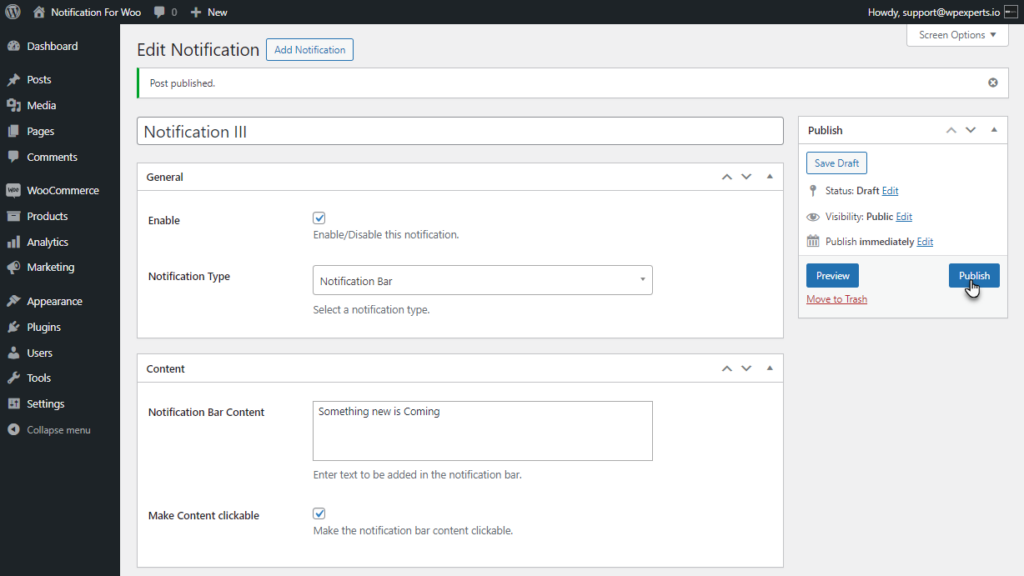Click 'Tools' sidebar label

(39, 377)
